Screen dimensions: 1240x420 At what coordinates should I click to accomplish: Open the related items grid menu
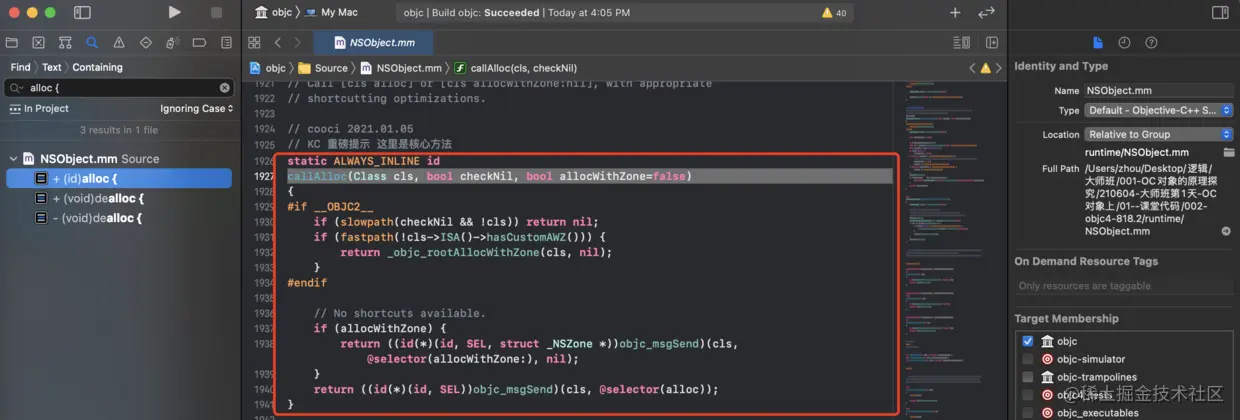pos(254,43)
